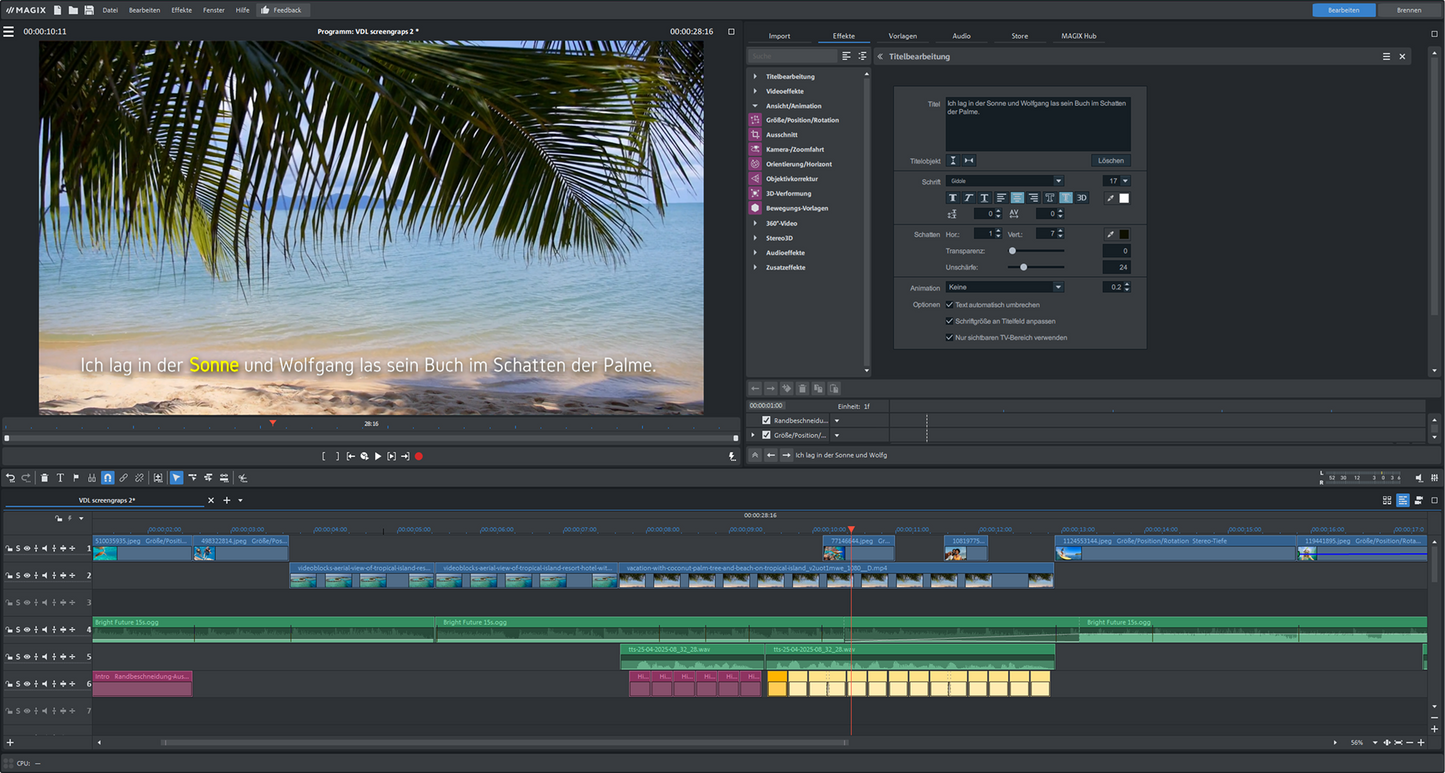Toggle 'Text automatisch umbrechen' checkbox
Image resolution: width=1445 pixels, height=773 pixels.
click(949, 304)
